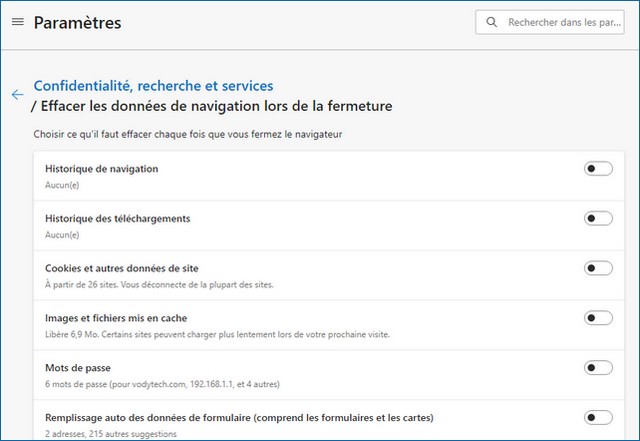The image size is (640, 441).
Task: Click the Mots de passe row label
Action: [78, 368]
